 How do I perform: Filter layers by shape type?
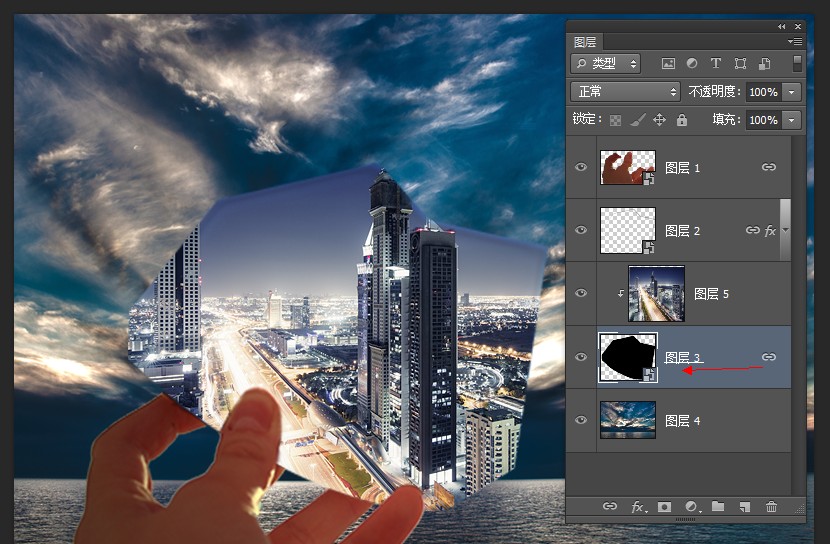point(740,64)
